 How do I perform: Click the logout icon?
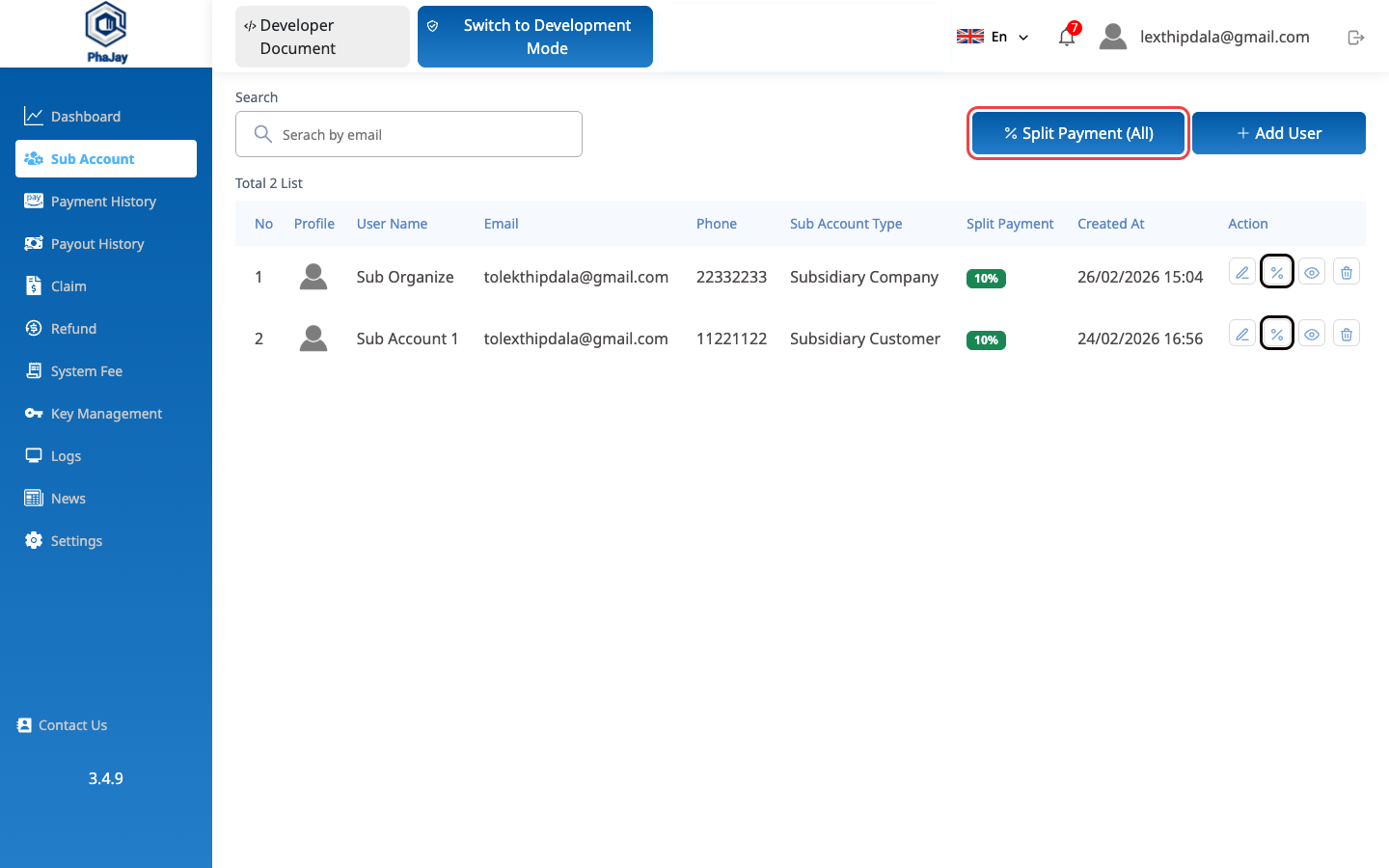(x=1355, y=37)
